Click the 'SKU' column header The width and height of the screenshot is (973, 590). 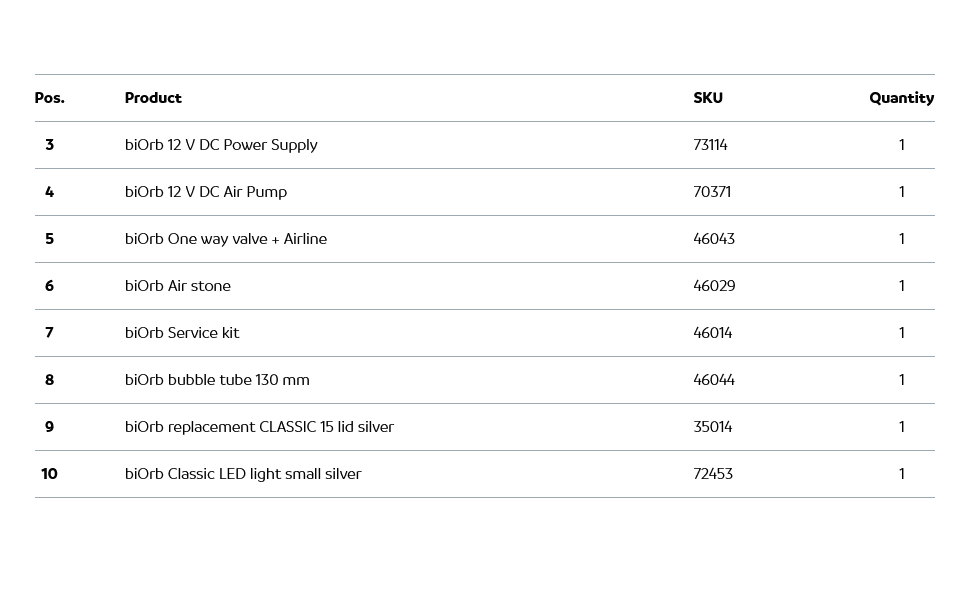(708, 98)
